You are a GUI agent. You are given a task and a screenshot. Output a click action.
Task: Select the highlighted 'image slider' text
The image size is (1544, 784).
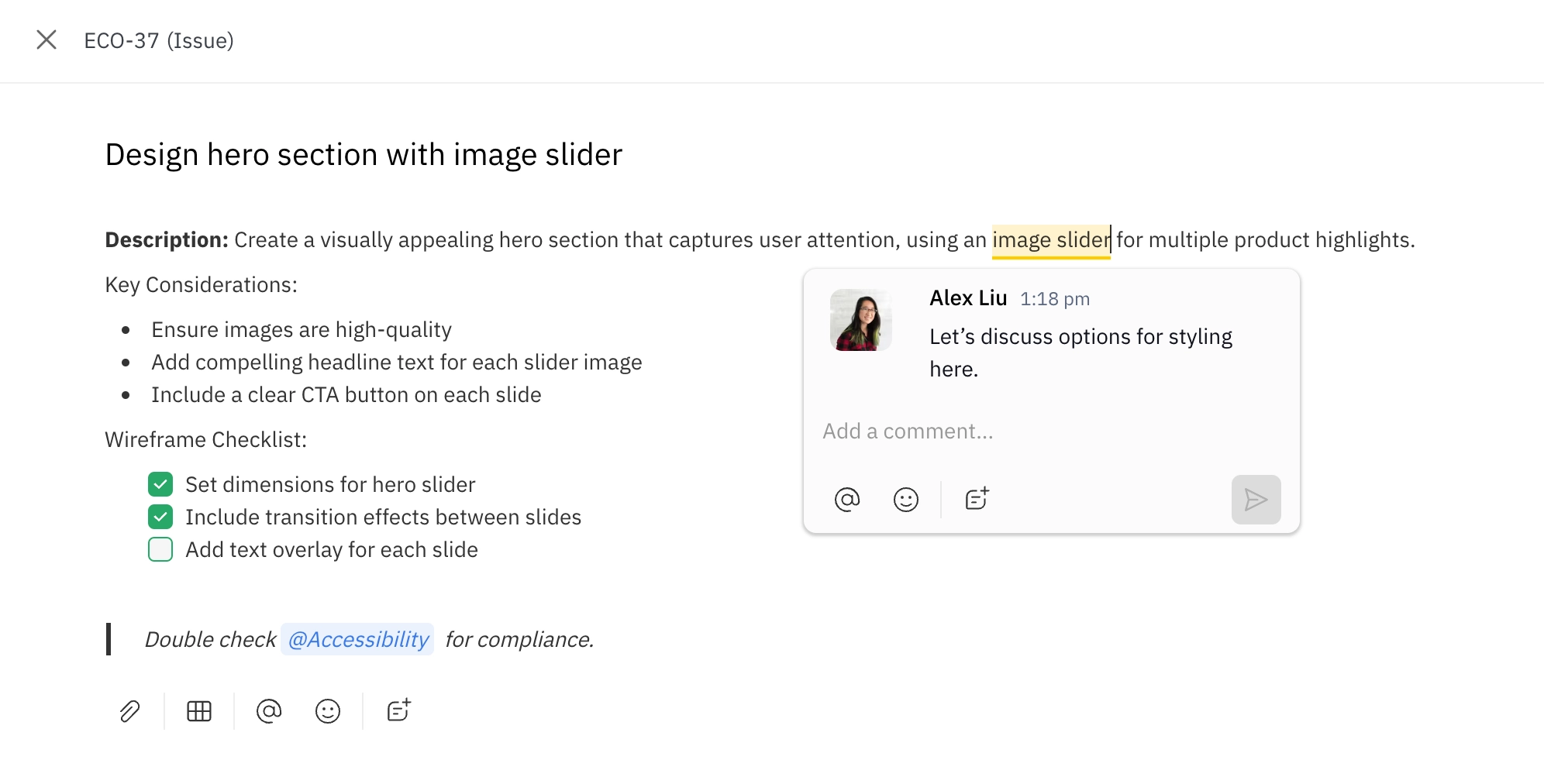point(1051,240)
